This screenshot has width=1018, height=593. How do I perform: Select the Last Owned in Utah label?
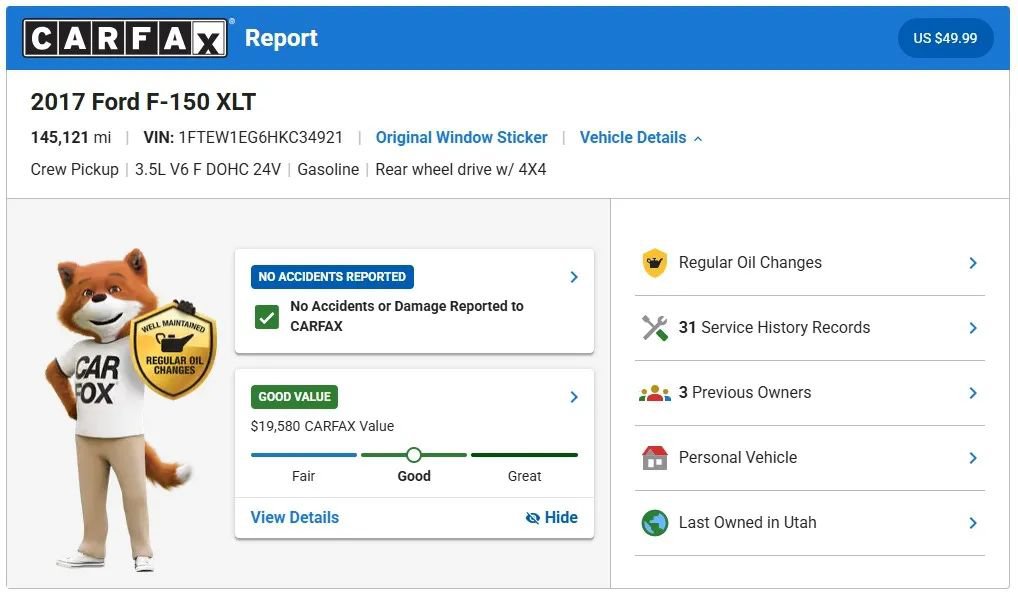tap(748, 522)
